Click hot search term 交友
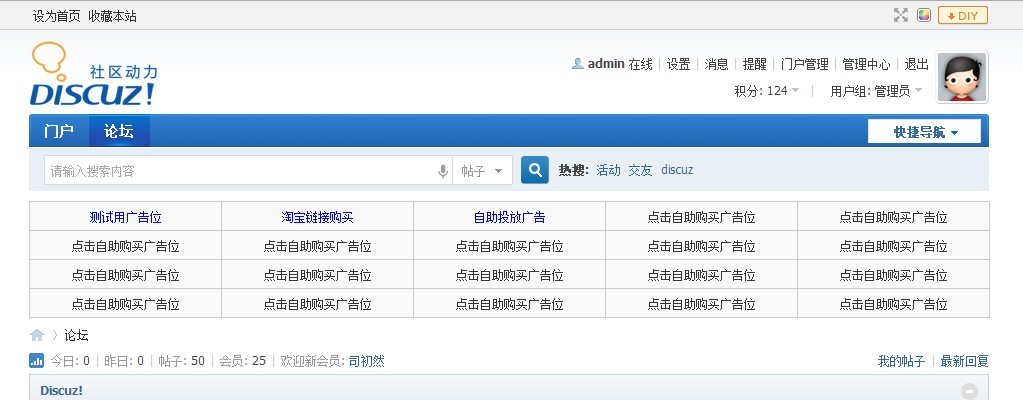 tap(640, 170)
